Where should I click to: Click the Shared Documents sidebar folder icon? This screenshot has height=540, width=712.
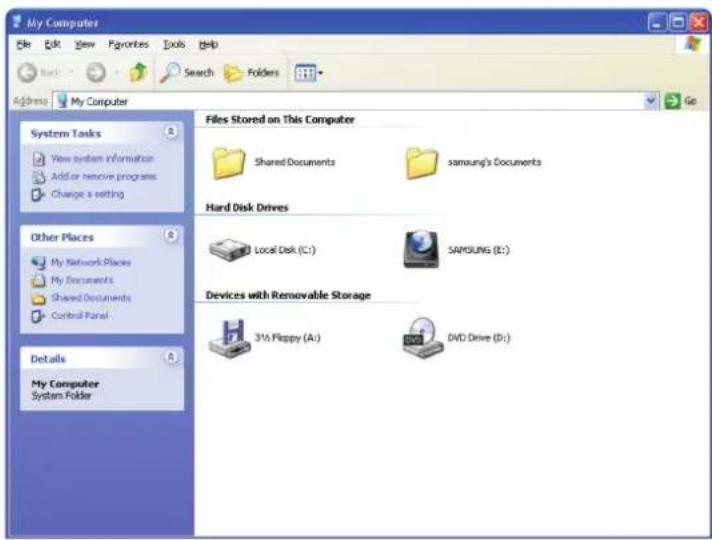pyautogui.click(x=38, y=299)
